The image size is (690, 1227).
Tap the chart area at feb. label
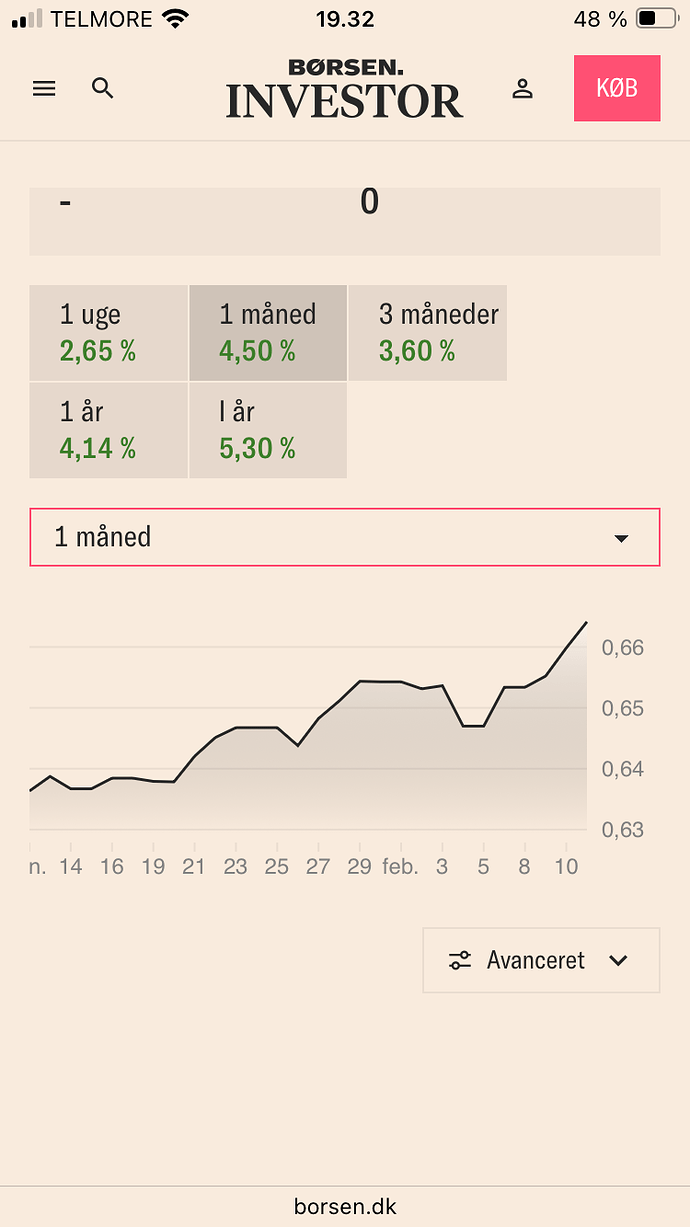[400, 866]
